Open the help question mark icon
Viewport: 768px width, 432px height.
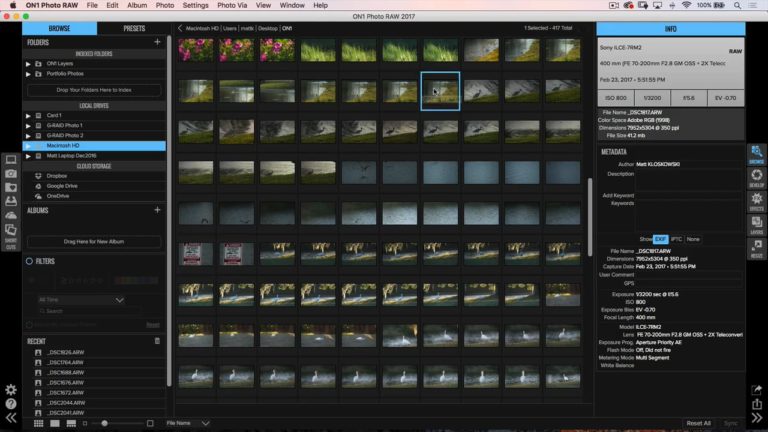(11, 404)
